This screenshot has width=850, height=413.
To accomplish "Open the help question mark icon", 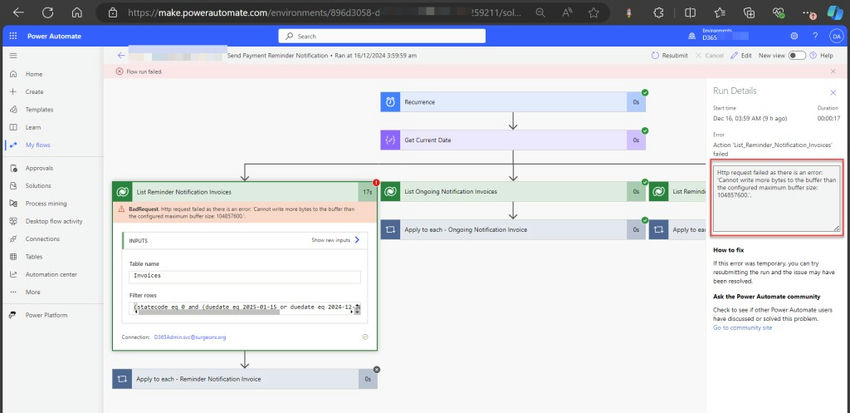I will pos(815,36).
